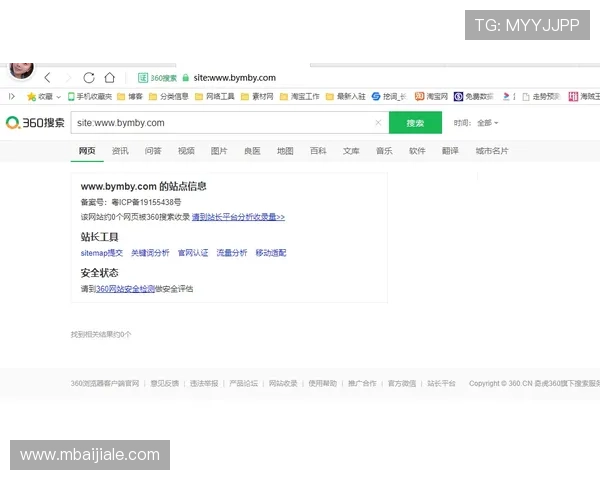Open footer link 站长平台

441,384
